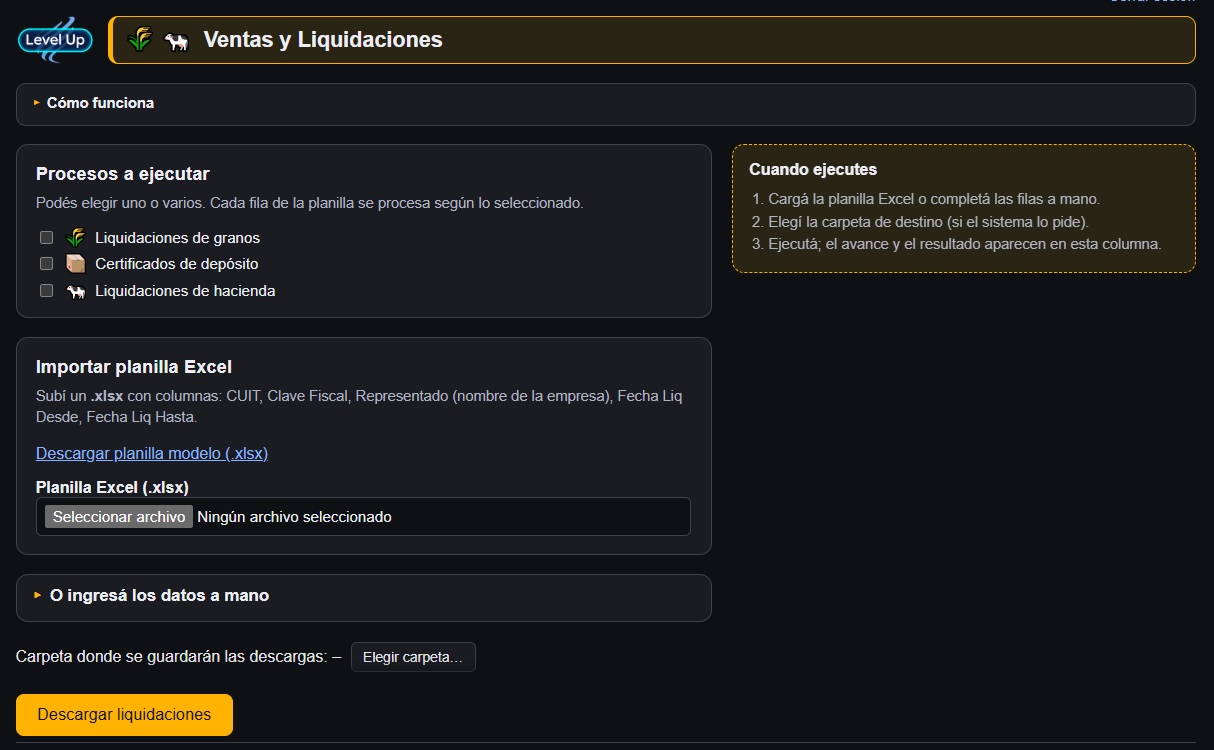
Task: Click the cow icon beside Liquidaciones de hacienda
Action: pyautogui.click(x=75, y=291)
